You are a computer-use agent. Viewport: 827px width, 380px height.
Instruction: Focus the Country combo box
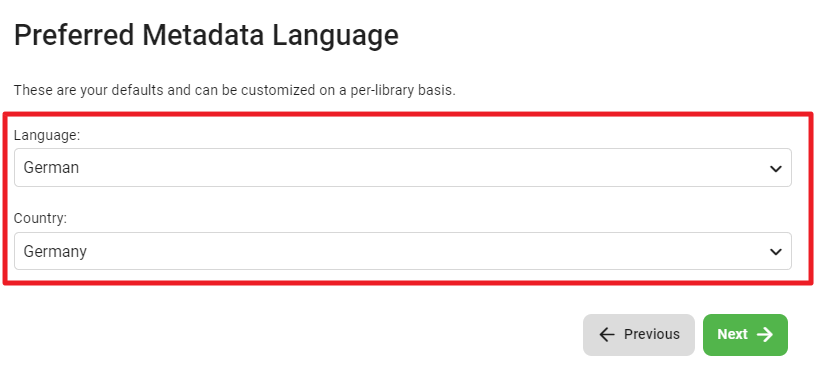(402, 251)
